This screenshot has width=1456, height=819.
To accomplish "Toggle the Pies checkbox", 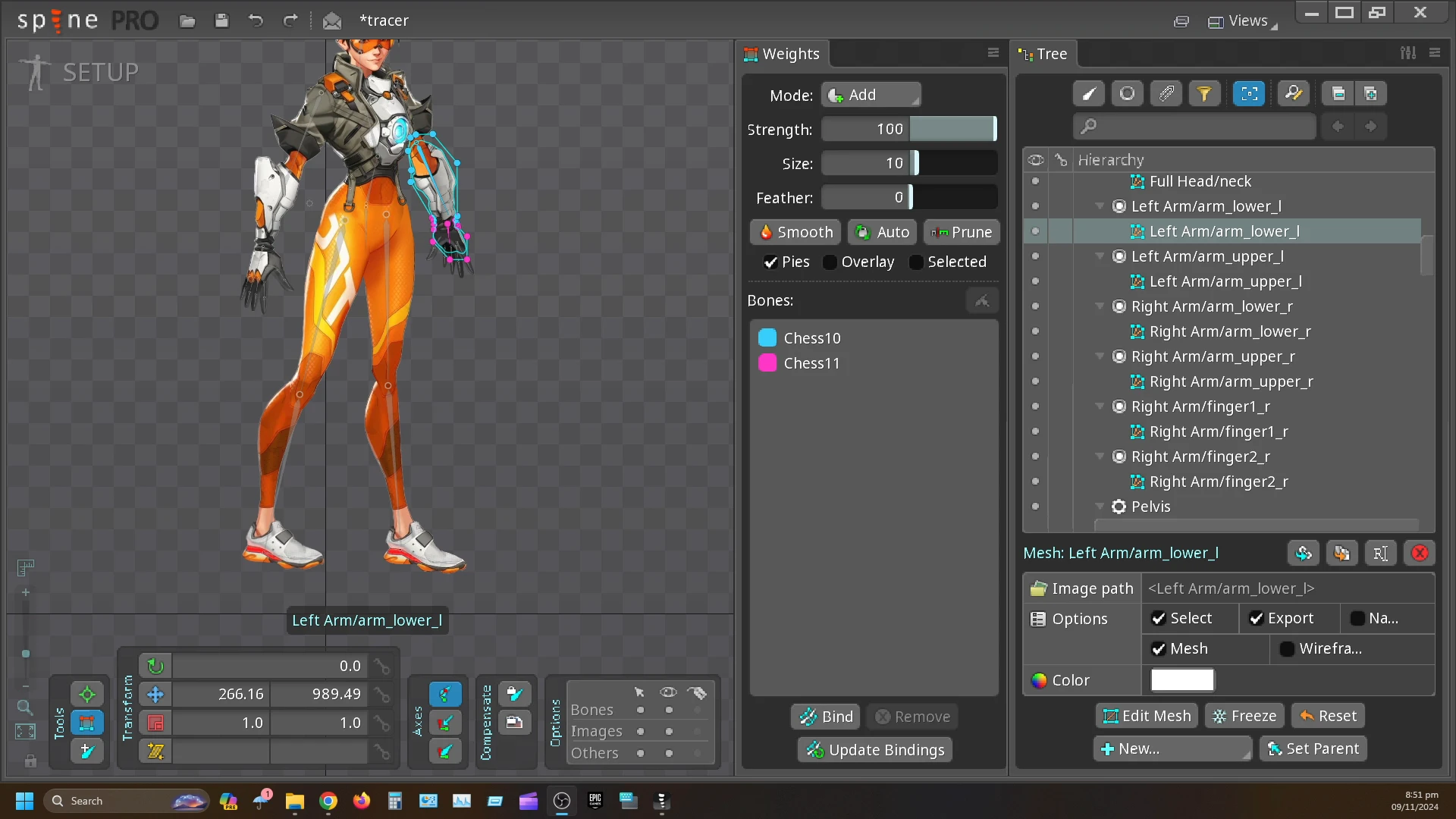I will point(770,262).
